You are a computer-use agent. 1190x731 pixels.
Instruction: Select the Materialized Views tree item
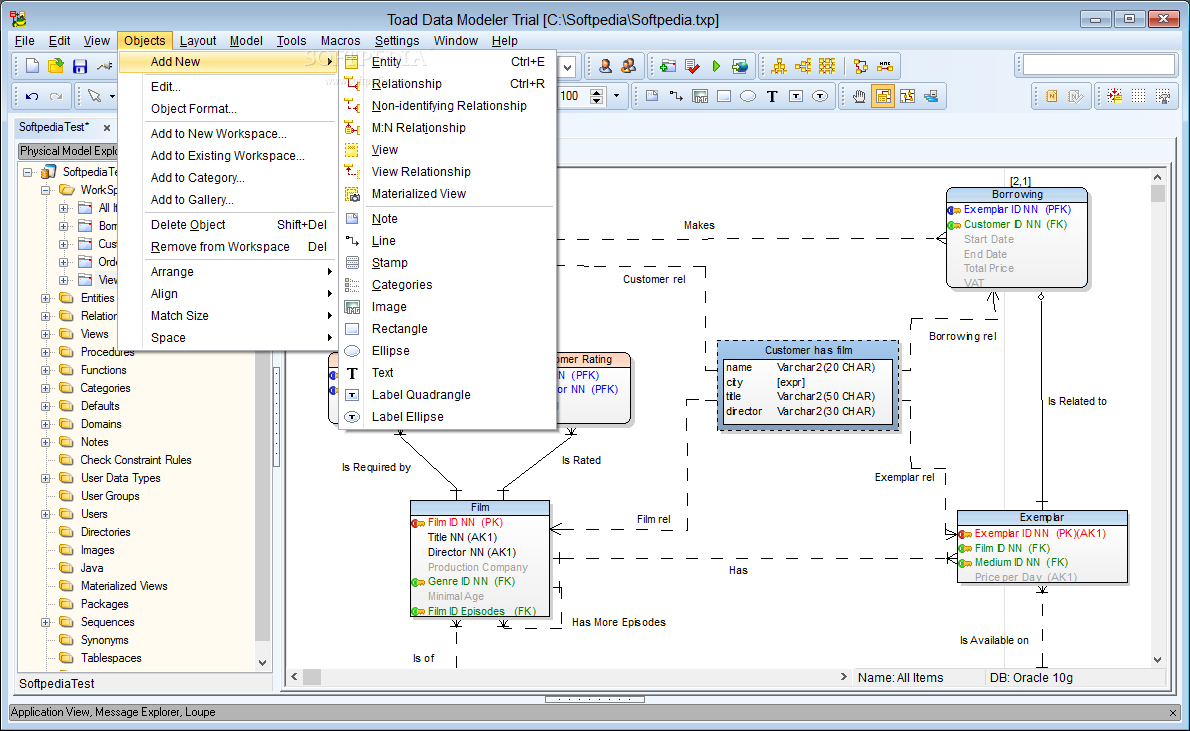click(x=124, y=586)
